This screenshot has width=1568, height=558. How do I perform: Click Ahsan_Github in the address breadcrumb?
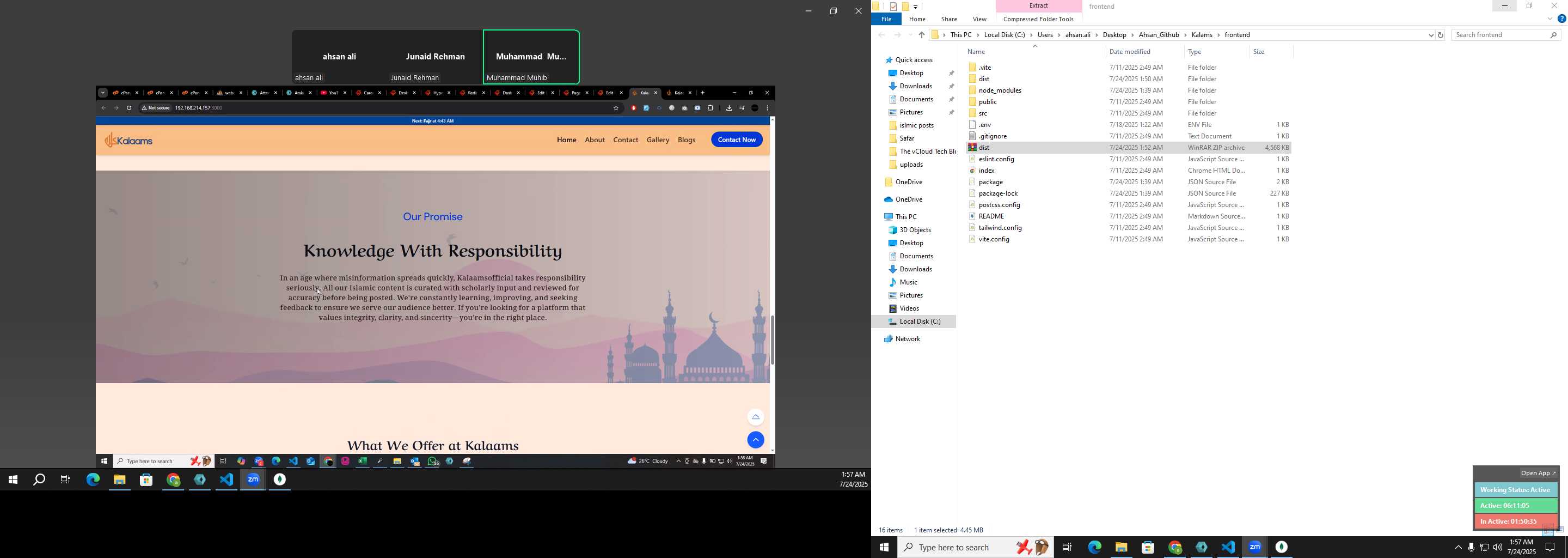[x=1159, y=35]
